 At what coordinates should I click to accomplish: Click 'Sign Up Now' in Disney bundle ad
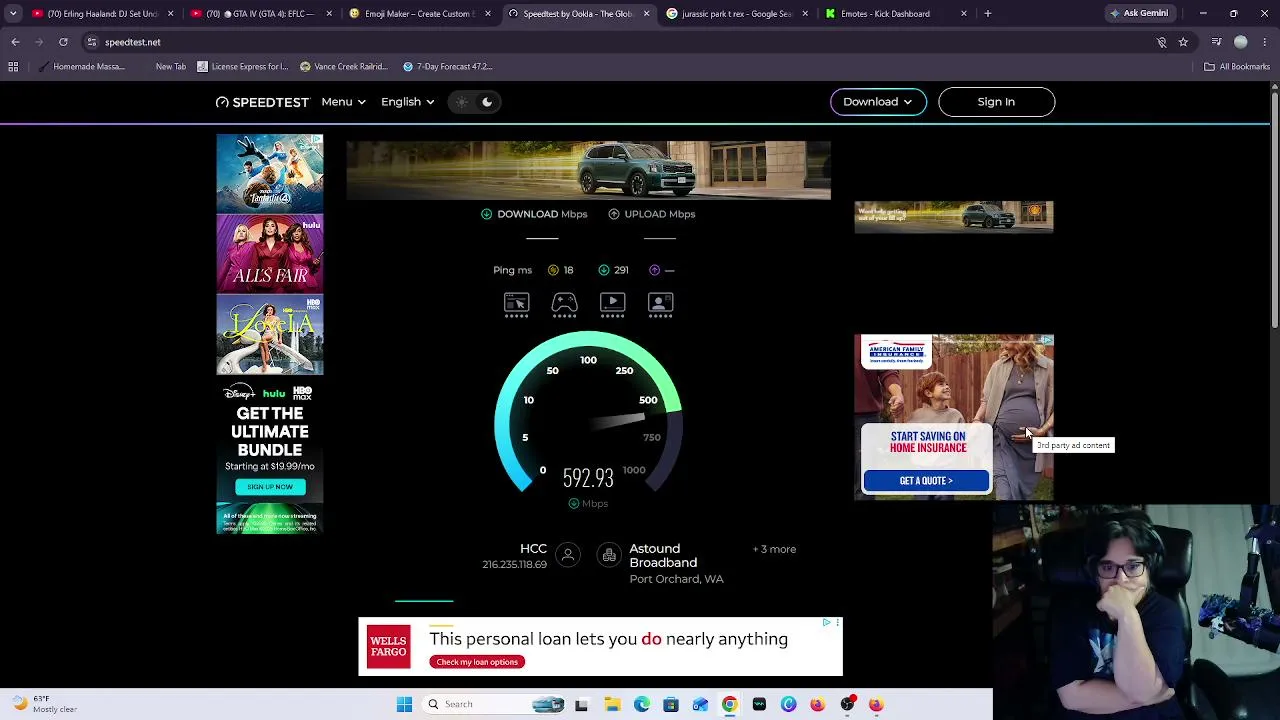270,487
